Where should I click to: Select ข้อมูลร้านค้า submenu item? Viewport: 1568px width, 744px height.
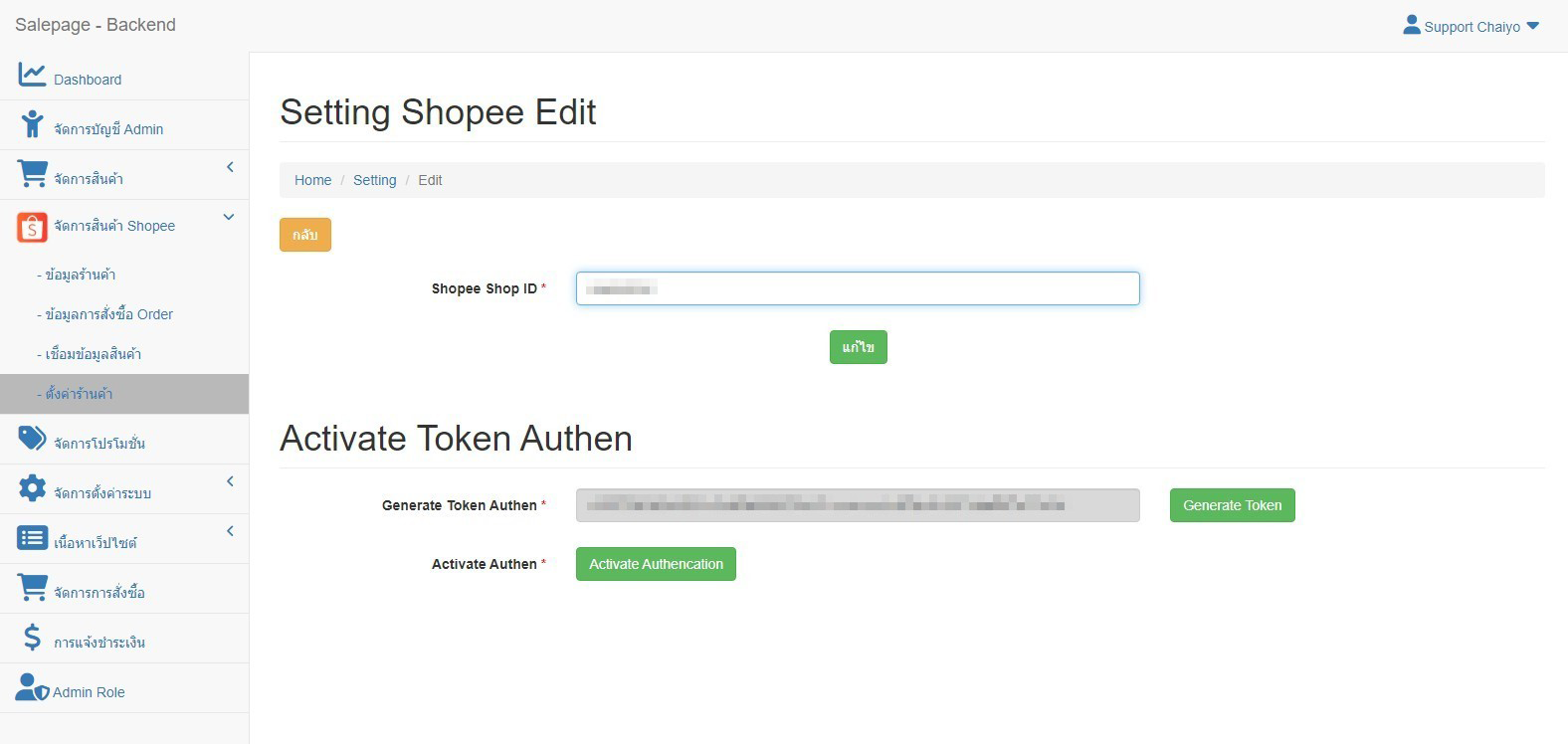pyautogui.click(x=80, y=275)
